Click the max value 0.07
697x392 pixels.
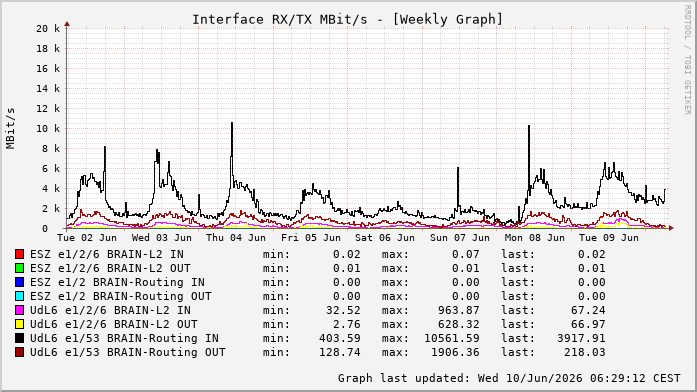pos(466,254)
